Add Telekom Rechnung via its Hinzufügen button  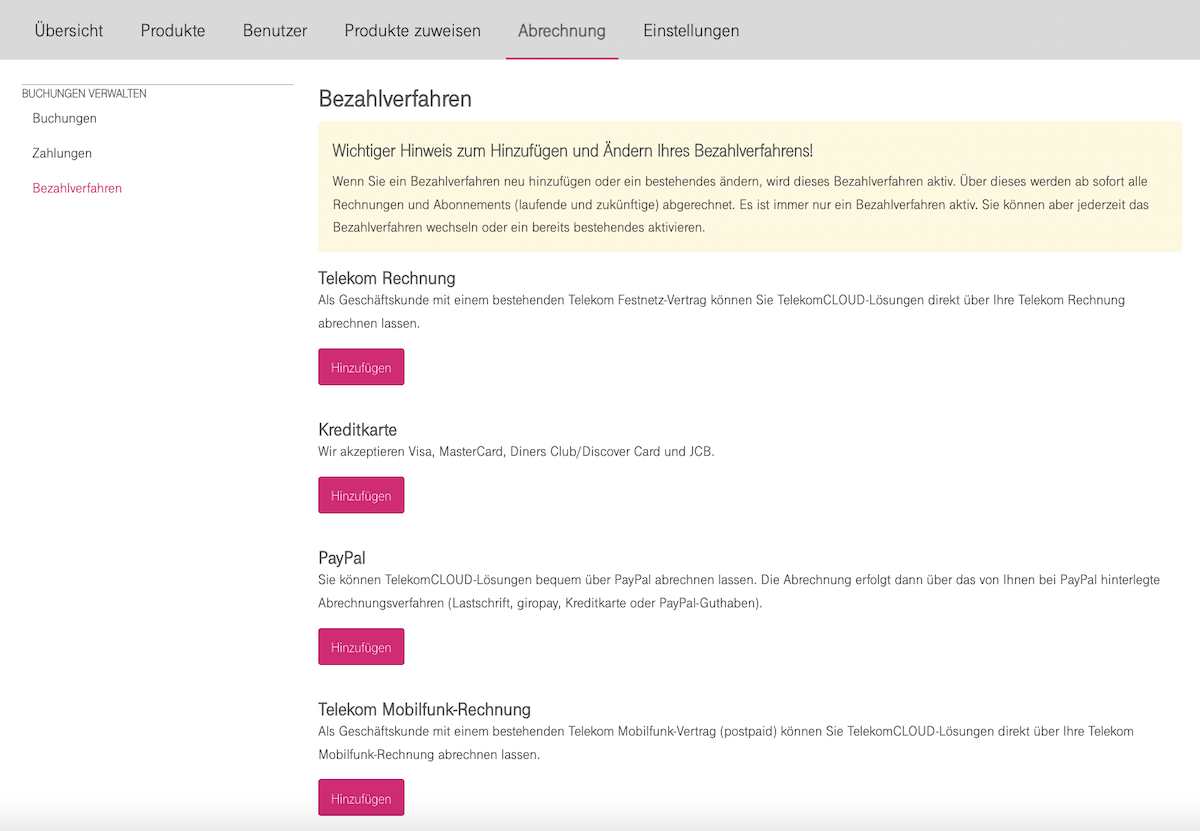pos(361,367)
